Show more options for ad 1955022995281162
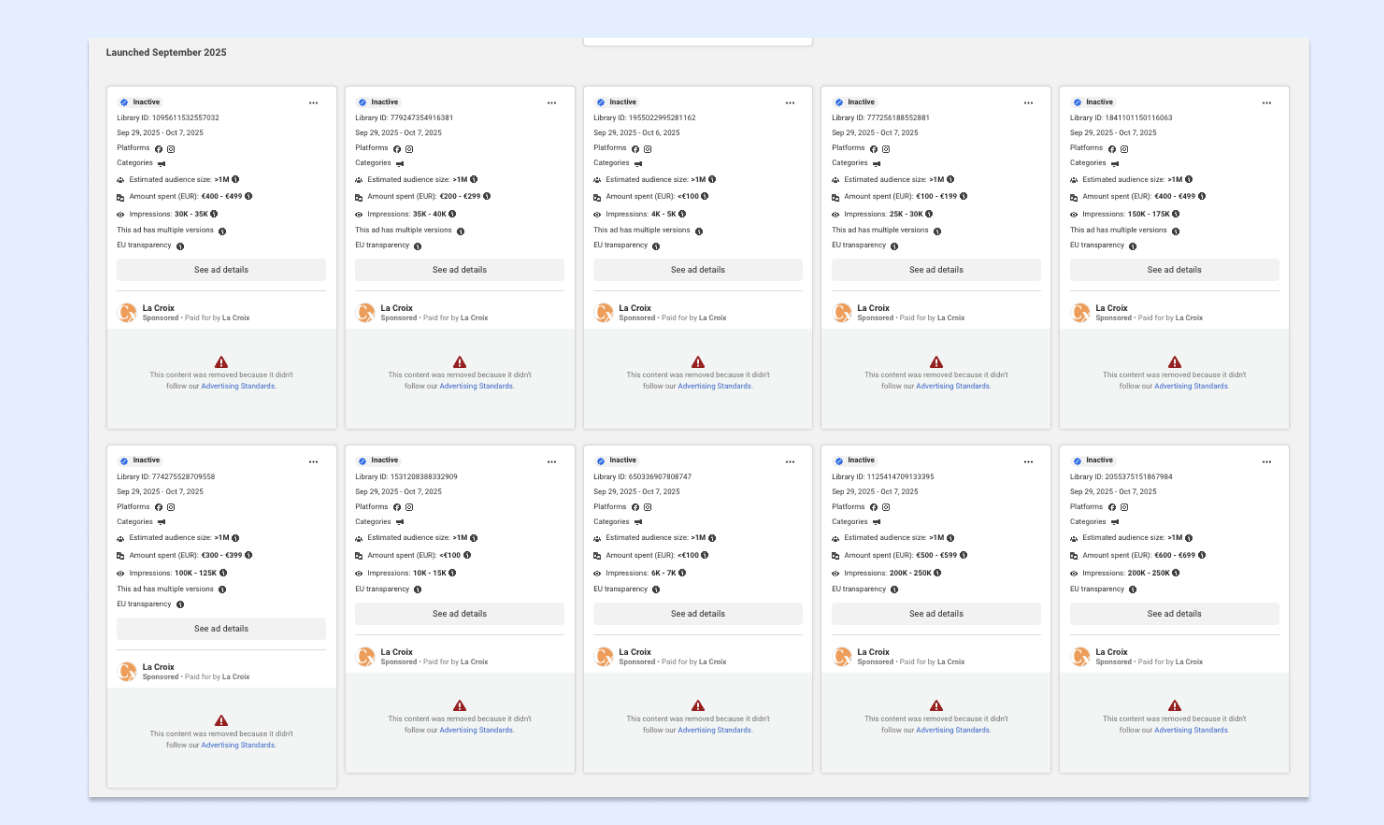Viewport: 1384px width, 825px height. 790,103
